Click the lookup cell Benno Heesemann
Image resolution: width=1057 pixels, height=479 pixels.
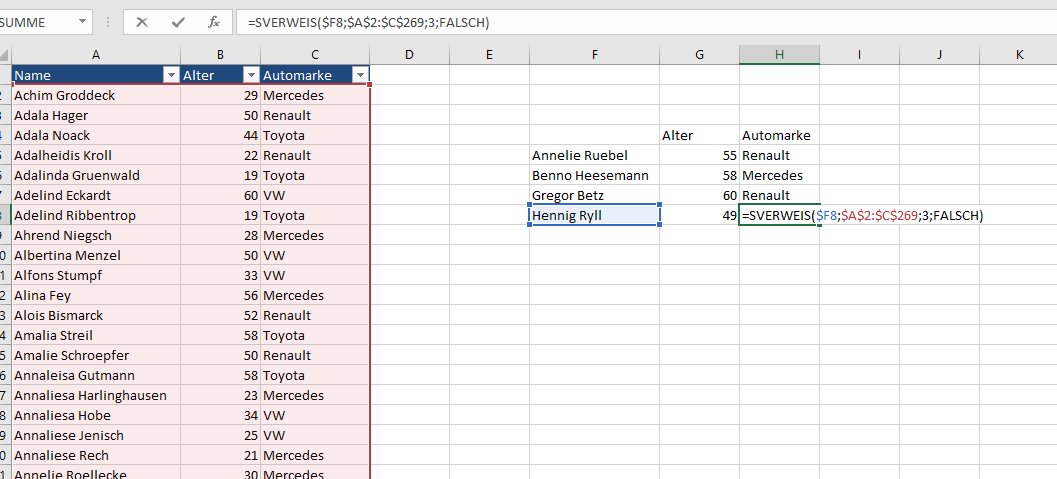(x=595, y=175)
